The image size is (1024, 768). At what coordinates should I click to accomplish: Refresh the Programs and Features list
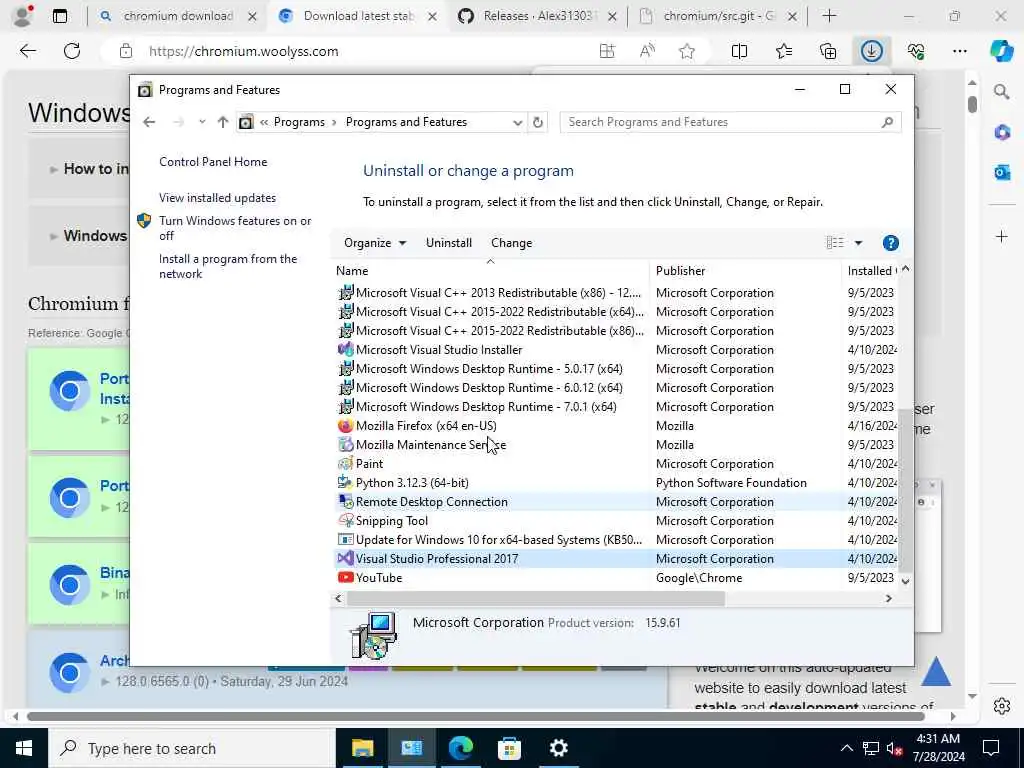click(537, 122)
